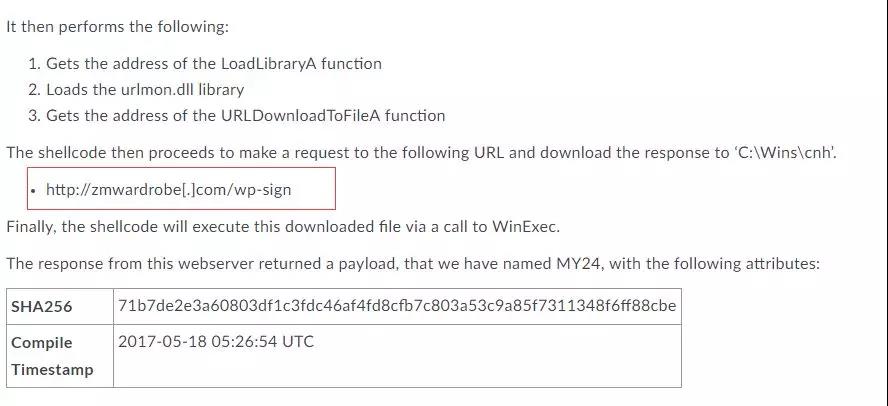Click the number 1 list marker

(x=34, y=63)
